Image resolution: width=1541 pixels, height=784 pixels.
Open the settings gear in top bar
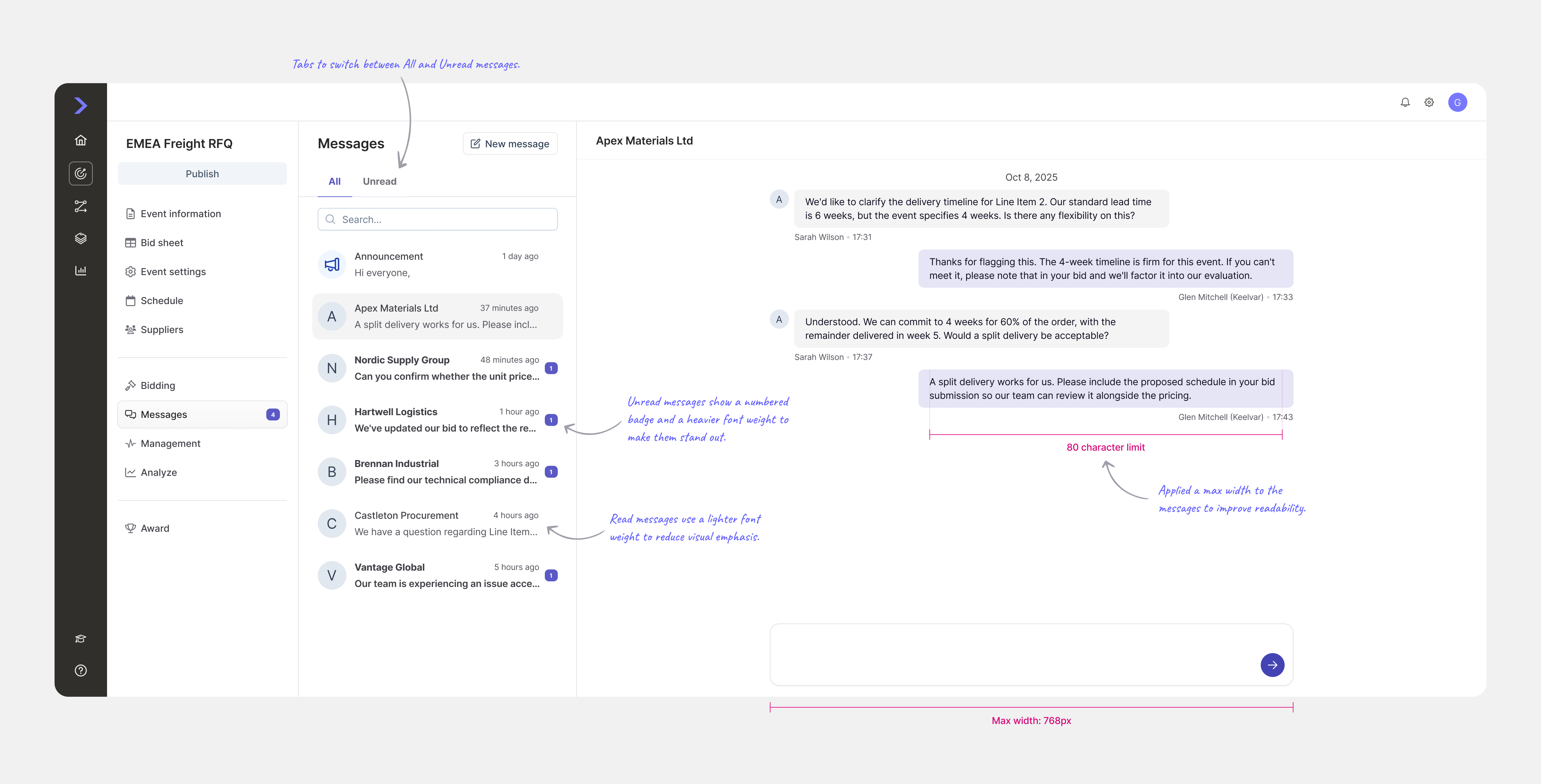pos(1429,102)
